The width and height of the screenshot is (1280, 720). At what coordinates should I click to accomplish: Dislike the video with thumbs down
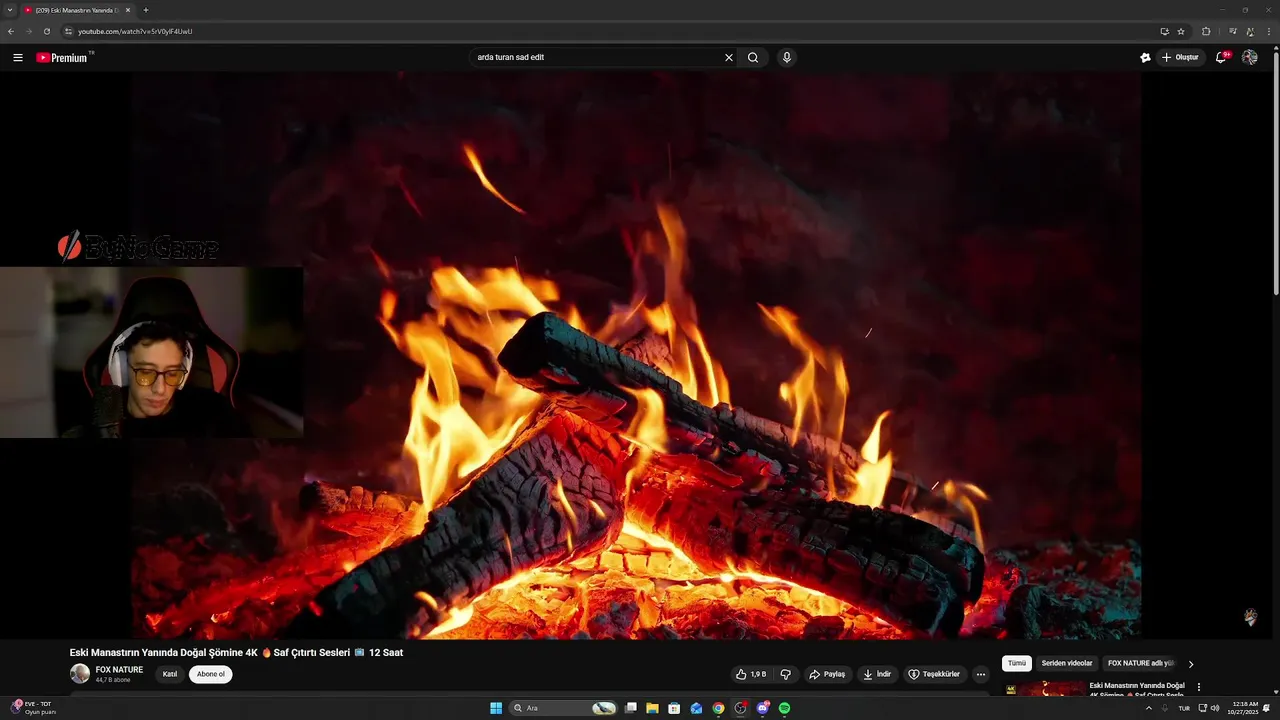786,674
